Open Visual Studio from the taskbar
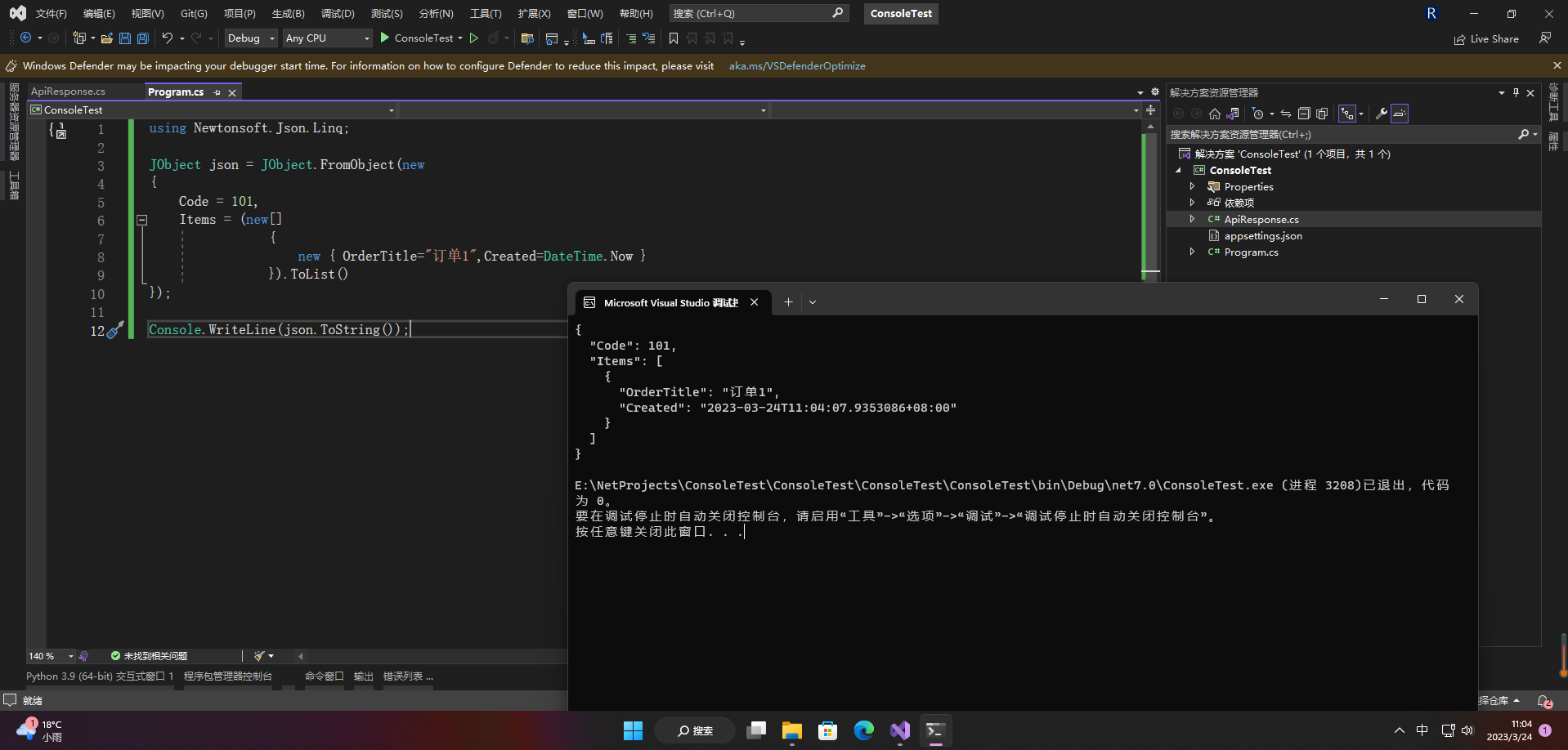1568x750 pixels. tap(900, 730)
